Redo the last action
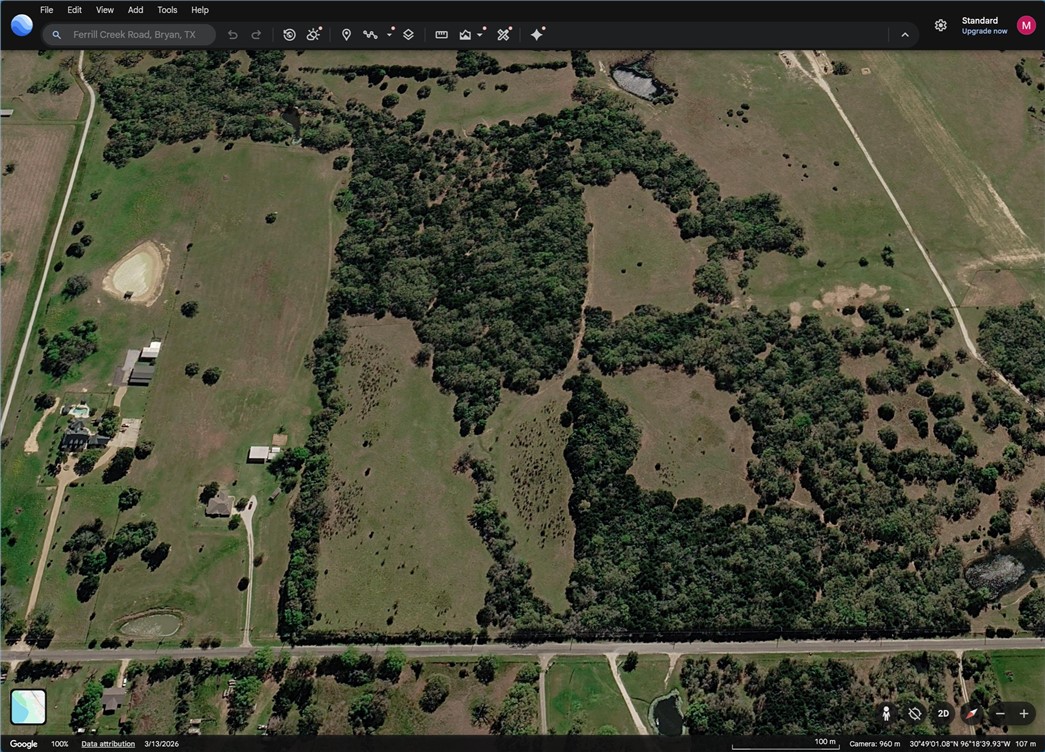Image resolution: width=1045 pixels, height=752 pixels. [256, 35]
